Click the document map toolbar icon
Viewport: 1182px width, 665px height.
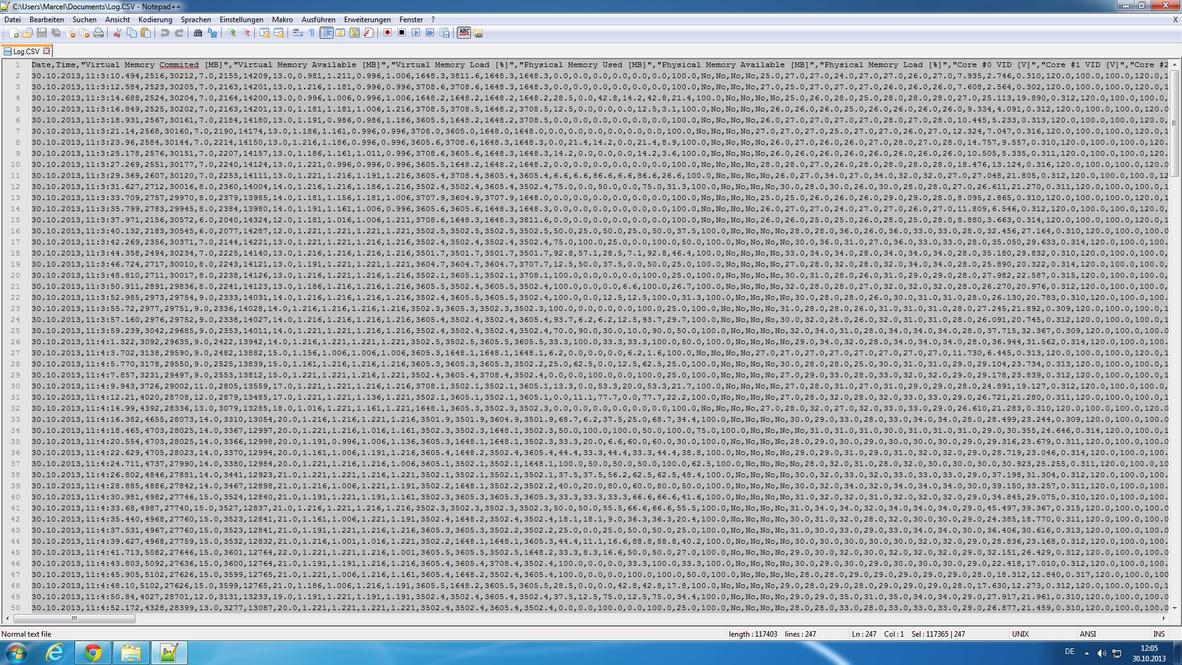click(354, 33)
